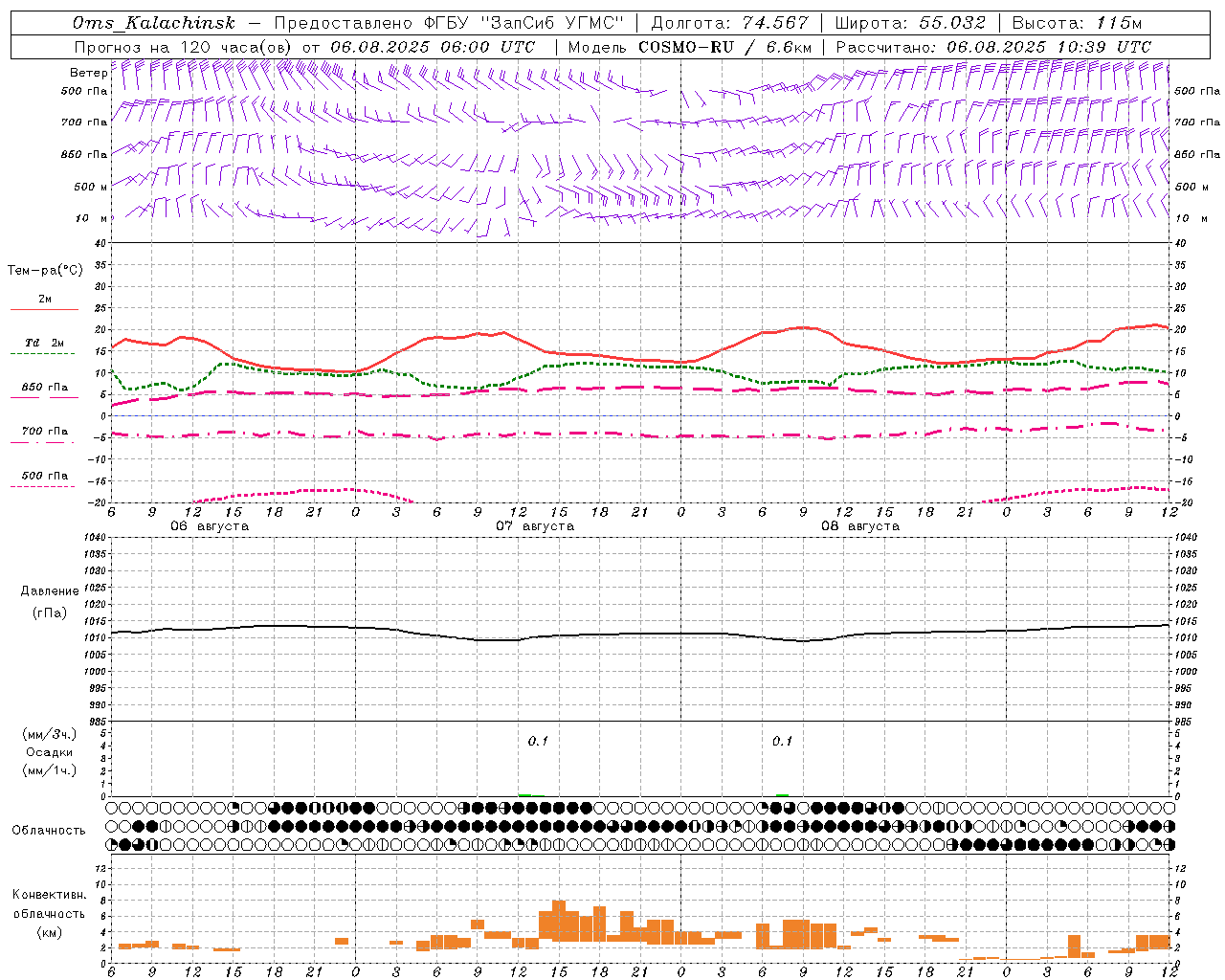This screenshot has width=1225, height=980.
Task: Click the Тем-ра(°C) temperature panel label
Action: pyautogui.click(x=45, y=271)
